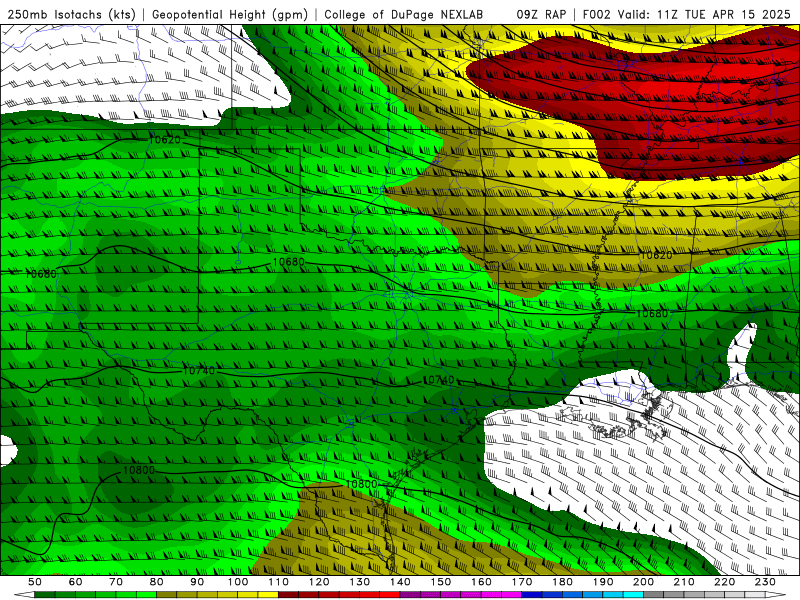Click the 'Geopotential Height (gpm)' title text

click(x=230, y=14)
